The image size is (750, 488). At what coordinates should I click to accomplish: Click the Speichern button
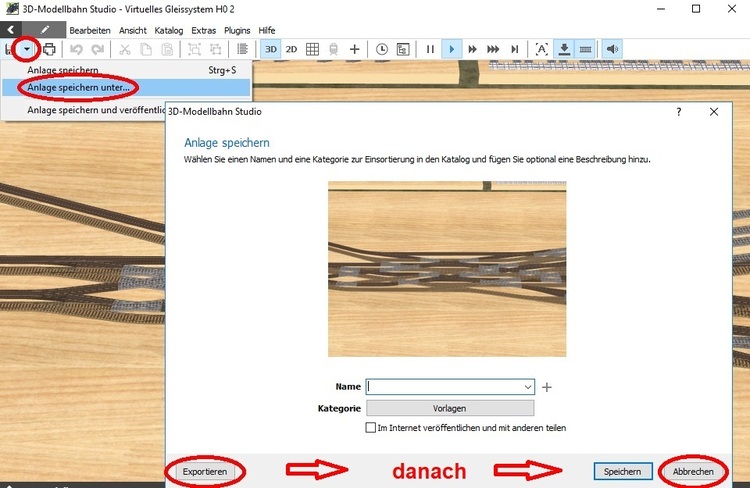pos(623,471)
